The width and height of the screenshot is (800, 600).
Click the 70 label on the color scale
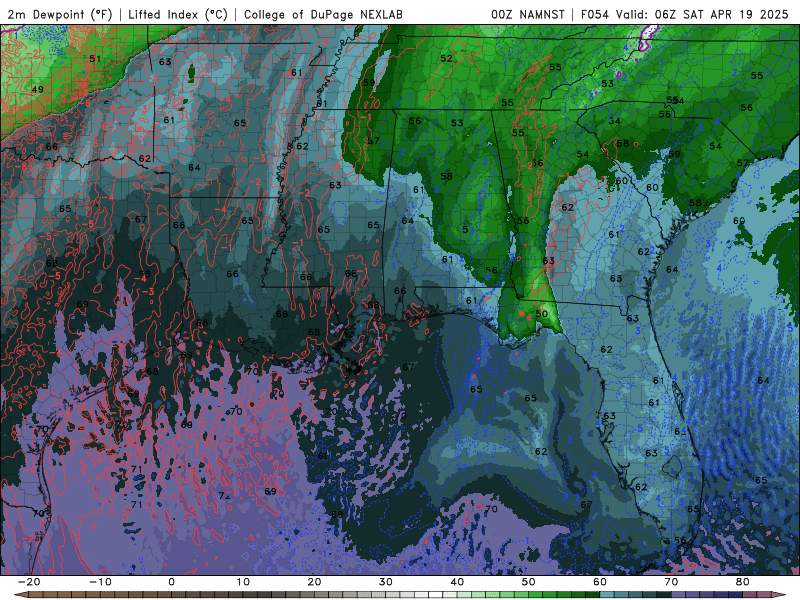click(x=671, y=582)
